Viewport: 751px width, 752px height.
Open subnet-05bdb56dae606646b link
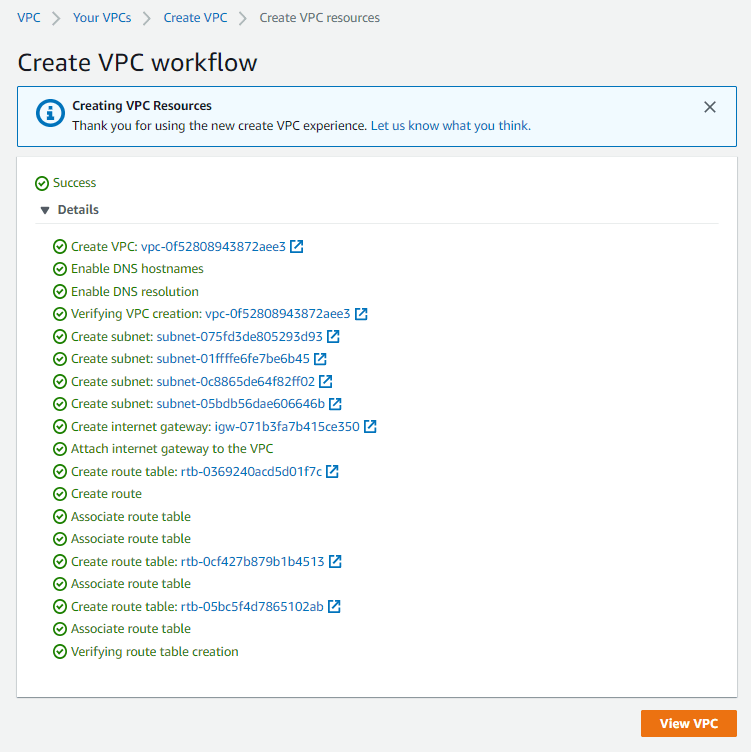[241, 404]
